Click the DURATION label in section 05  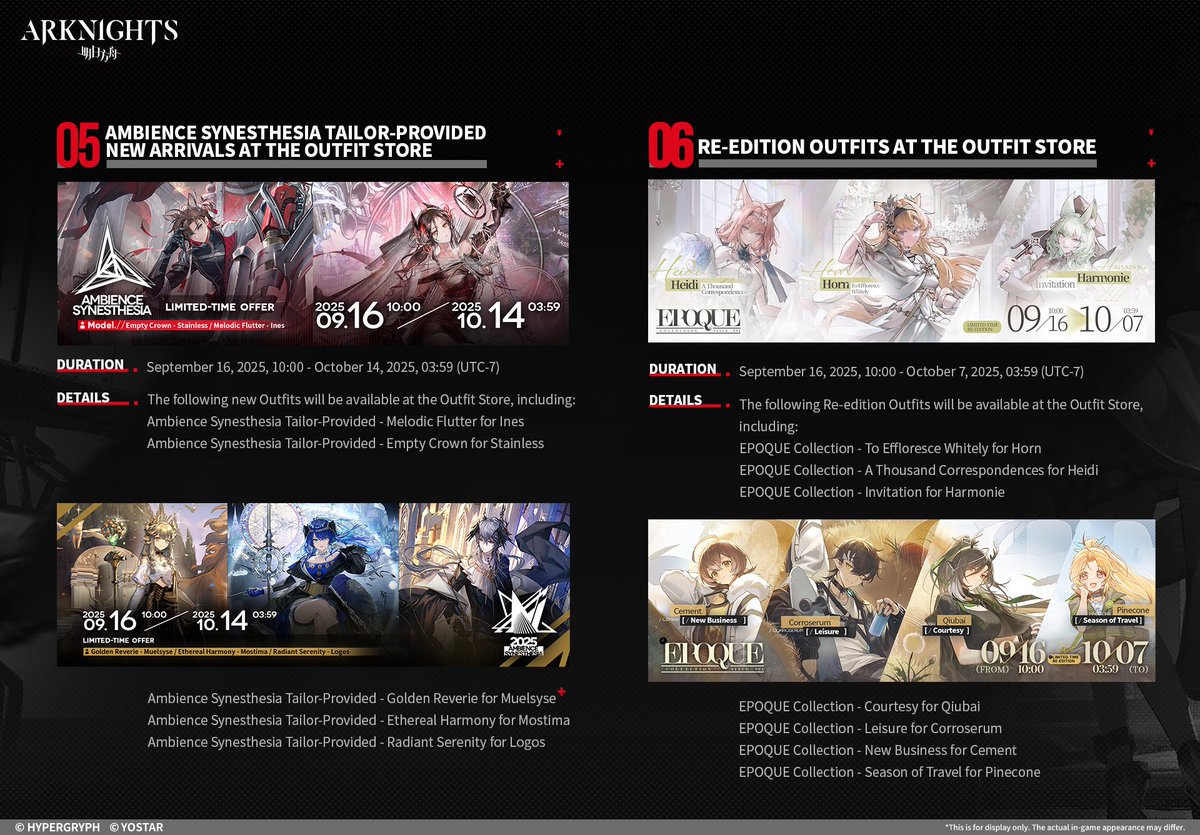(90, 365)
